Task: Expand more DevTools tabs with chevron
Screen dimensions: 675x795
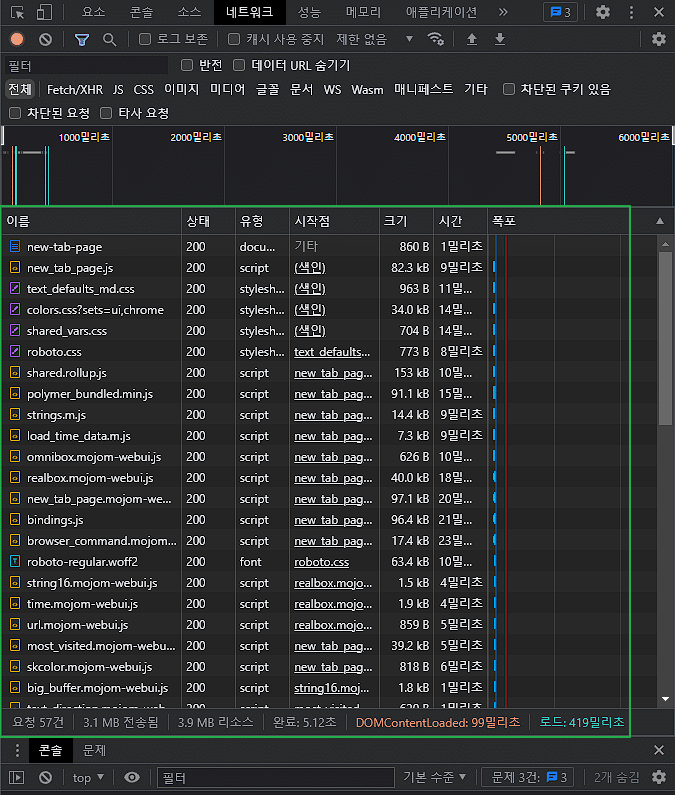Action: click(503, 12)
